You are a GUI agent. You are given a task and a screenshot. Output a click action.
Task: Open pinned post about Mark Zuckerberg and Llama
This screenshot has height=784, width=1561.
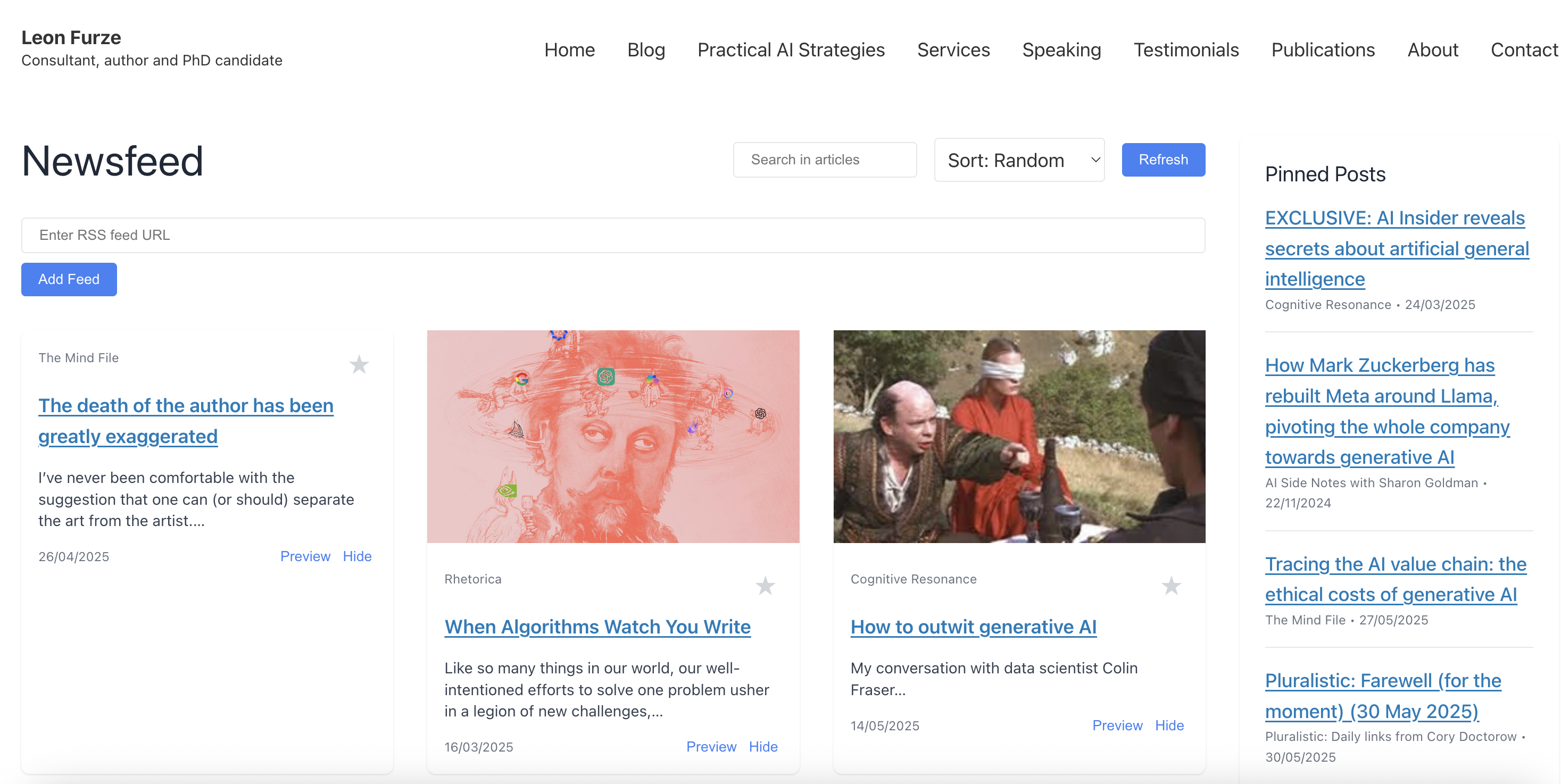click(x=1387, y=411)
